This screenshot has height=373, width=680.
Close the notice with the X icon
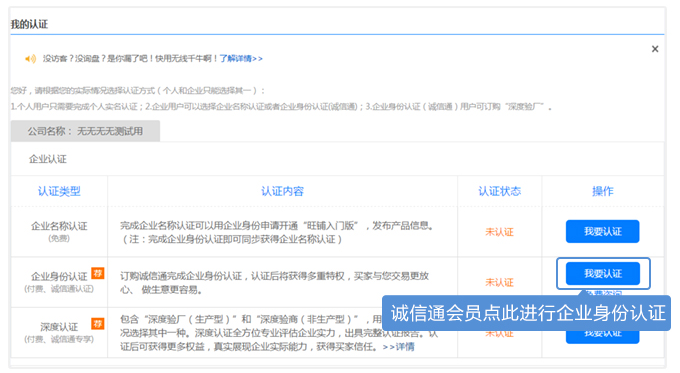(x=655, y=49)
